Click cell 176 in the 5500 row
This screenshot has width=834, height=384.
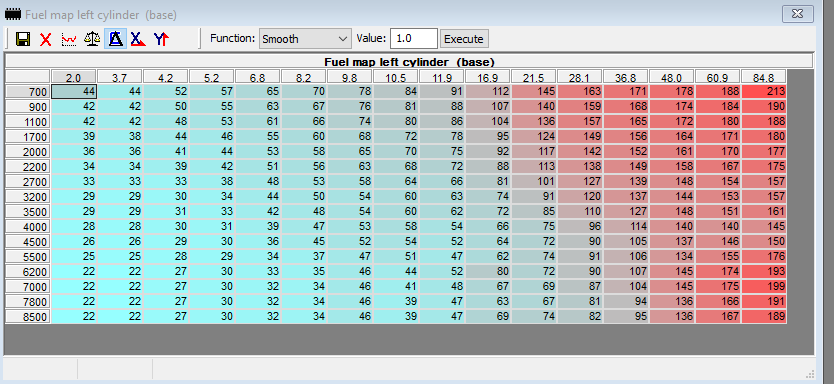point(764,257)
